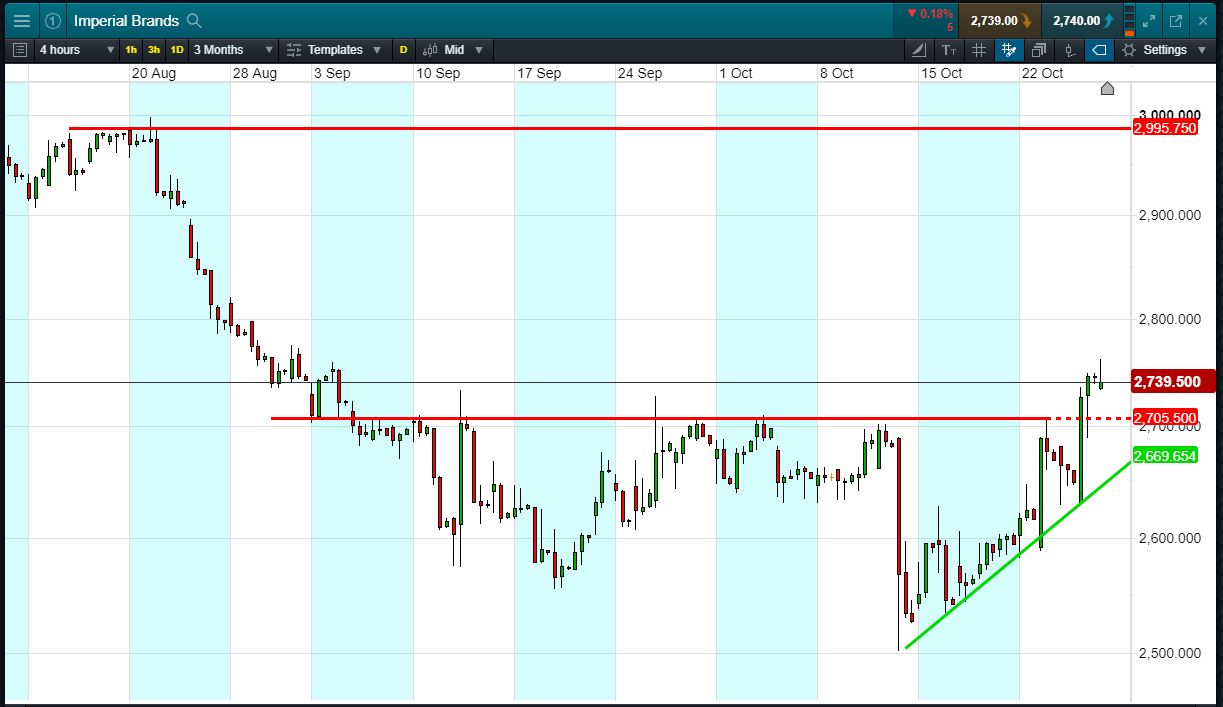Open the chart list icon
This screenshot has width=1223, height=707.
coord(20,49)
